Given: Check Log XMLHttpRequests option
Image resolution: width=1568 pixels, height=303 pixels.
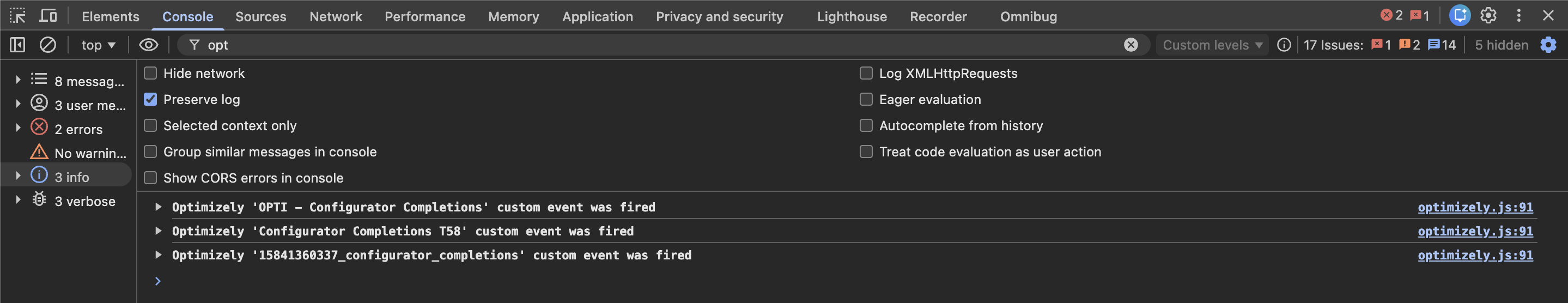Looking at the screenshot, I should [x=866, y=73].
